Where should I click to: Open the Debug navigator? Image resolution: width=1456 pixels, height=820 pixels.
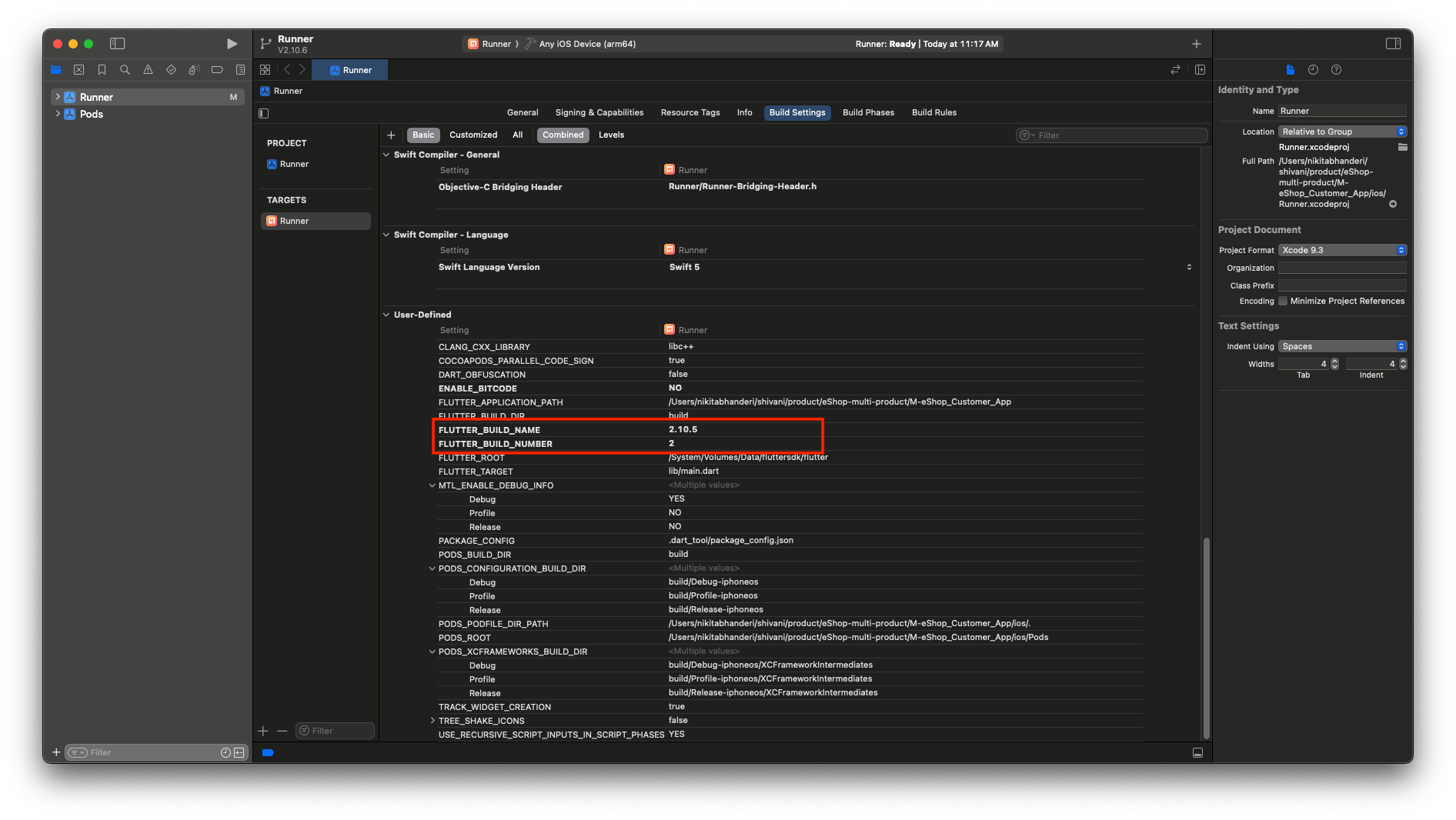pos(194,70)
